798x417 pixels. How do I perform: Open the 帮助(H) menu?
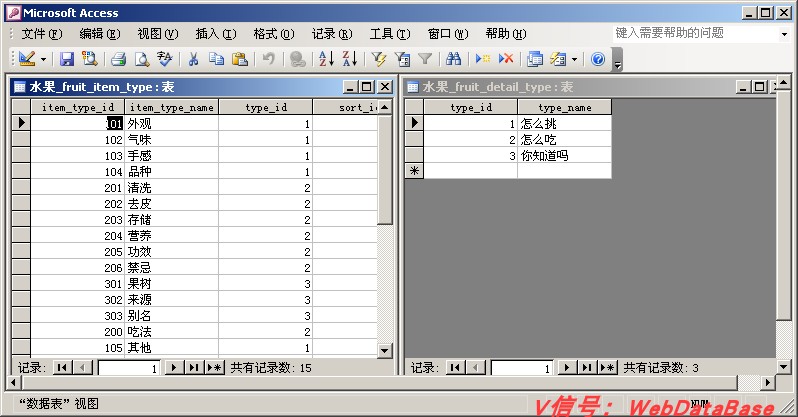coord(506,34)
